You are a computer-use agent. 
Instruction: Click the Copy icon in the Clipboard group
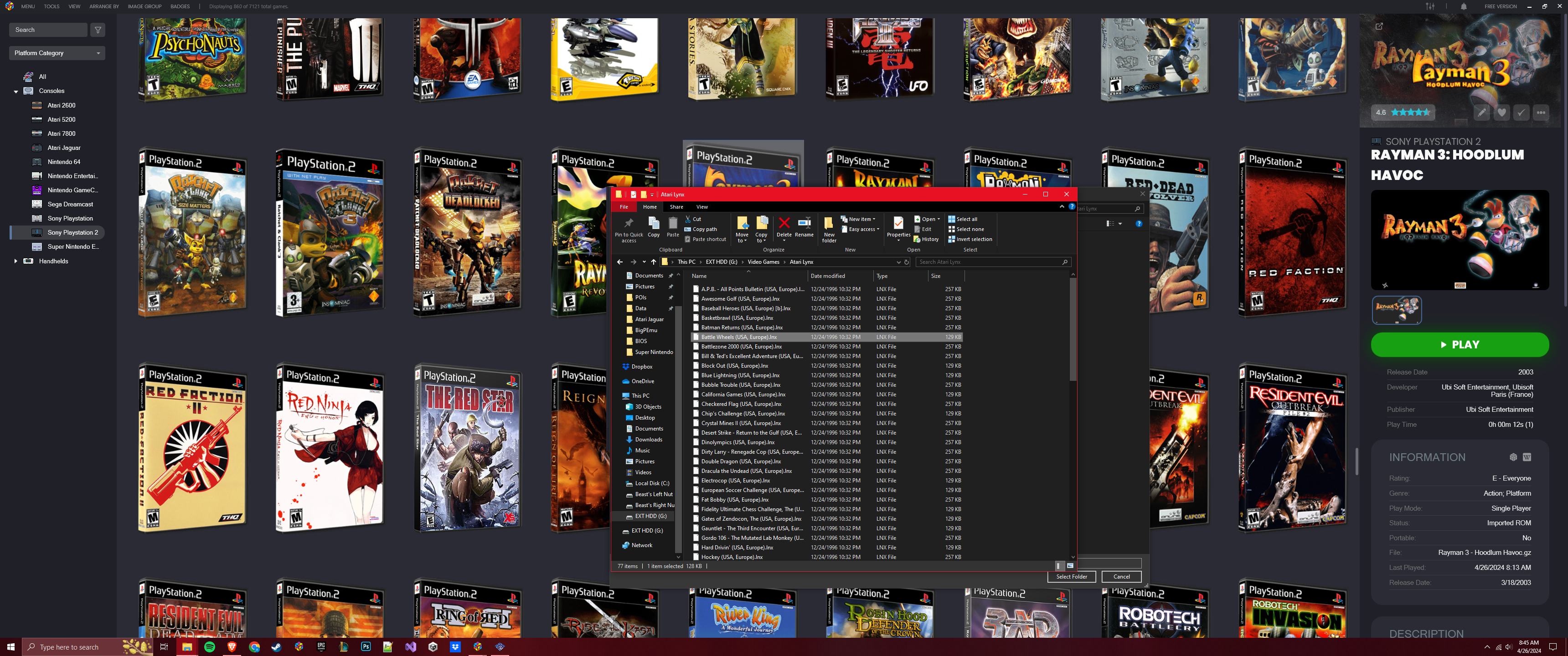point(653,227)
